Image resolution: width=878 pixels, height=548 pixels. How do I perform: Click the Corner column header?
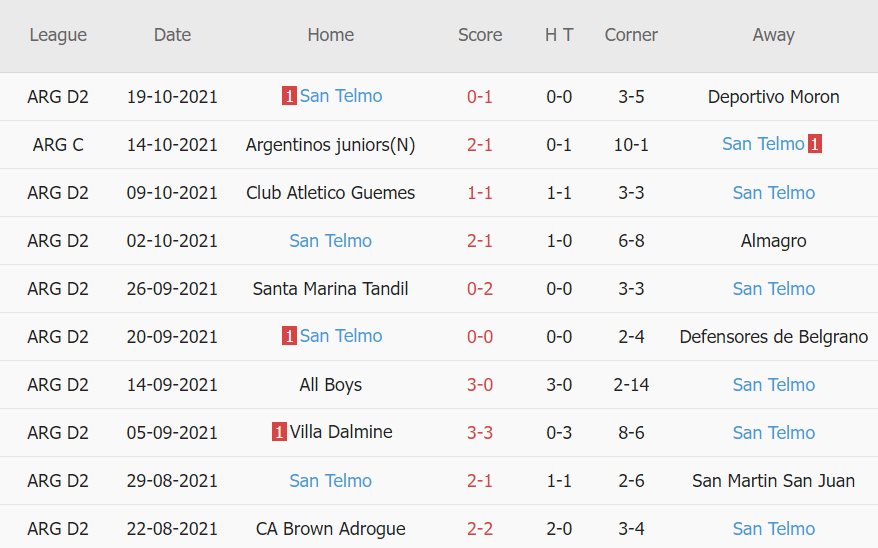click(631, 35)
